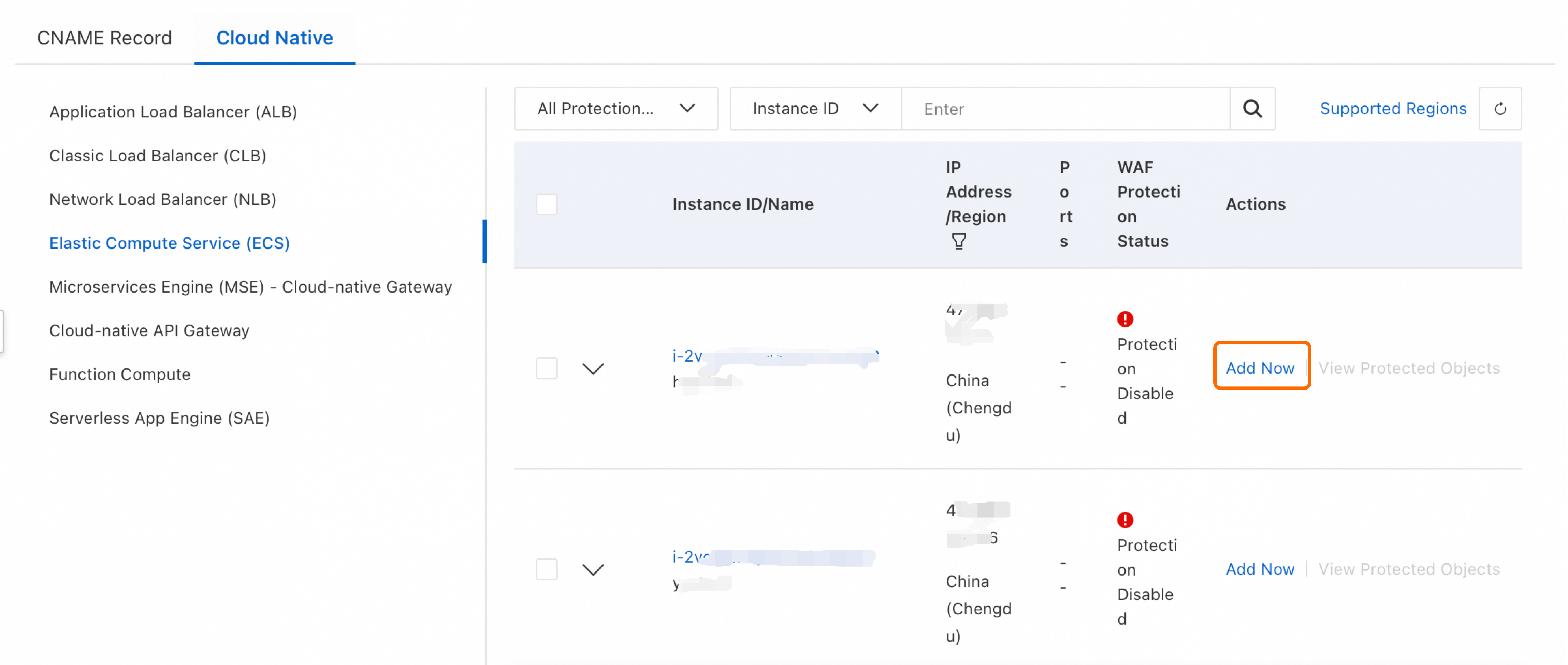Select the Cloud Native tab
The width and height of the screenshot is (1568, 665).
275,38
